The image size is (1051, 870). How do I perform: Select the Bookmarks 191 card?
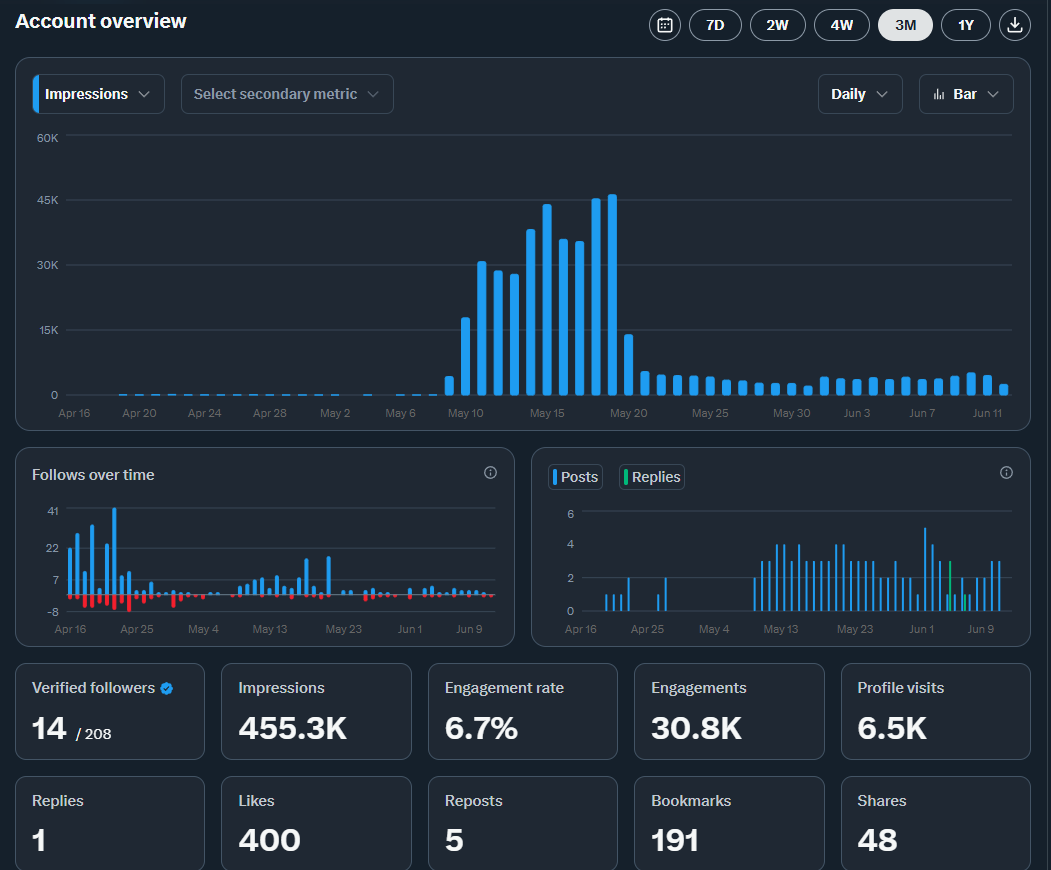729,823
